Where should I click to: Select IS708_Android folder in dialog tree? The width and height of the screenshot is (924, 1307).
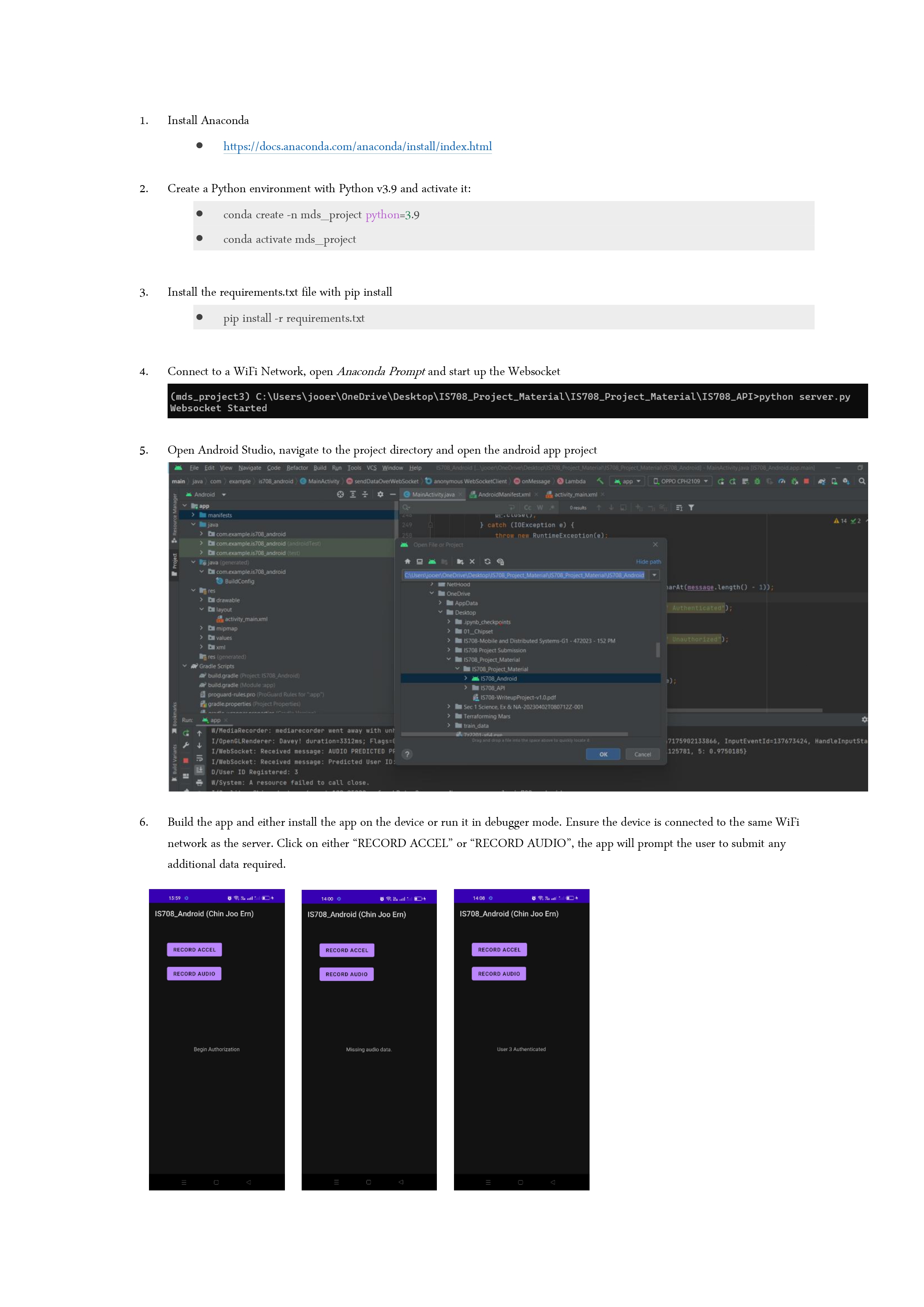[531, 679]
